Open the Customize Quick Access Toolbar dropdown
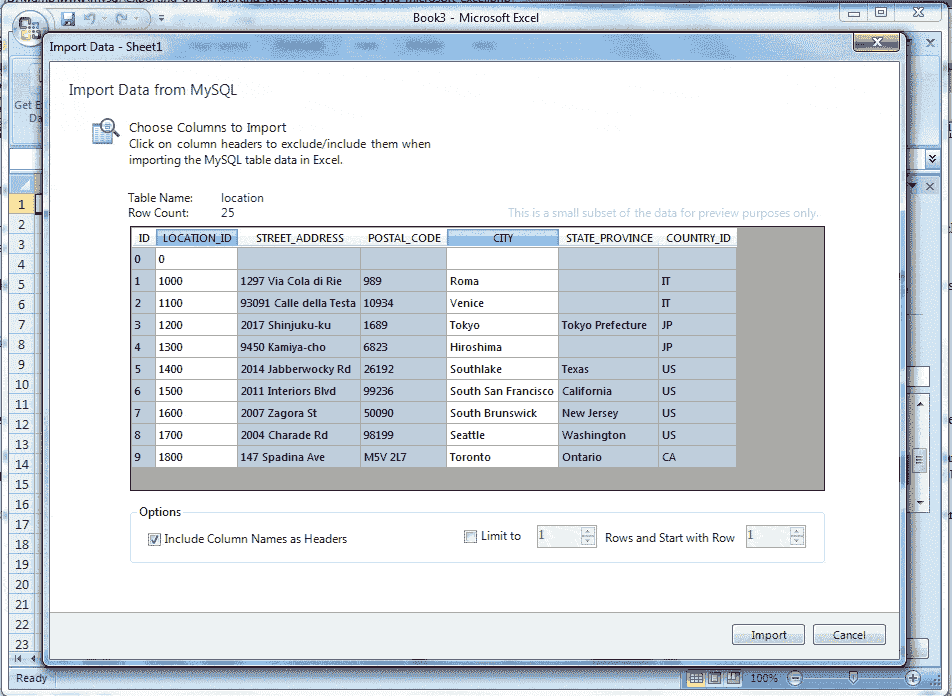This screenshot has height=696, width=952. tap(161, 18)
